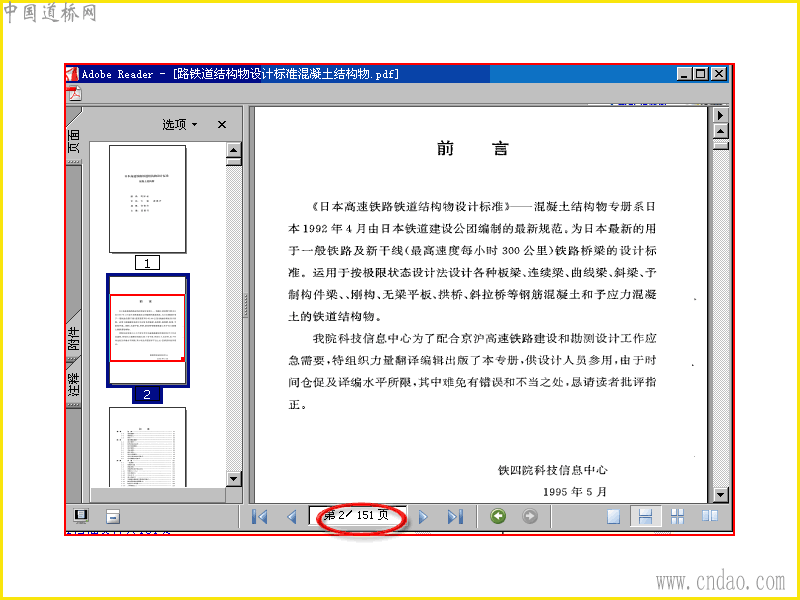This screenshot has height=600, width=800.
Task: Select continuous facing layout icon
Action: tap(677, 516)
